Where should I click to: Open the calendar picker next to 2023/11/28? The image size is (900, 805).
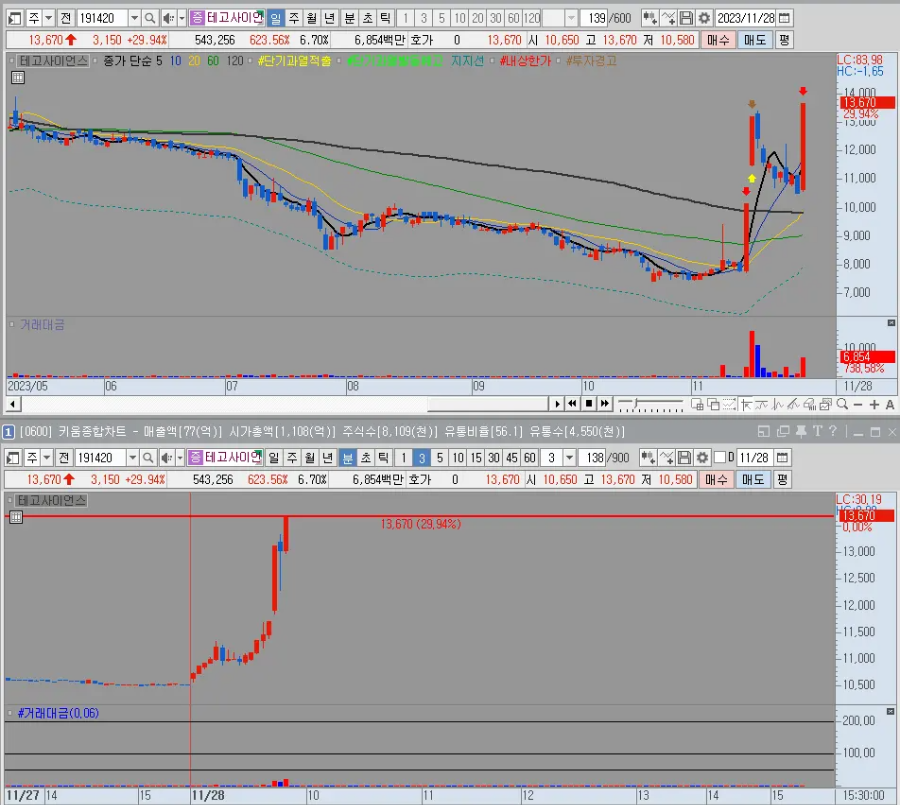click(x=785, y=18)
